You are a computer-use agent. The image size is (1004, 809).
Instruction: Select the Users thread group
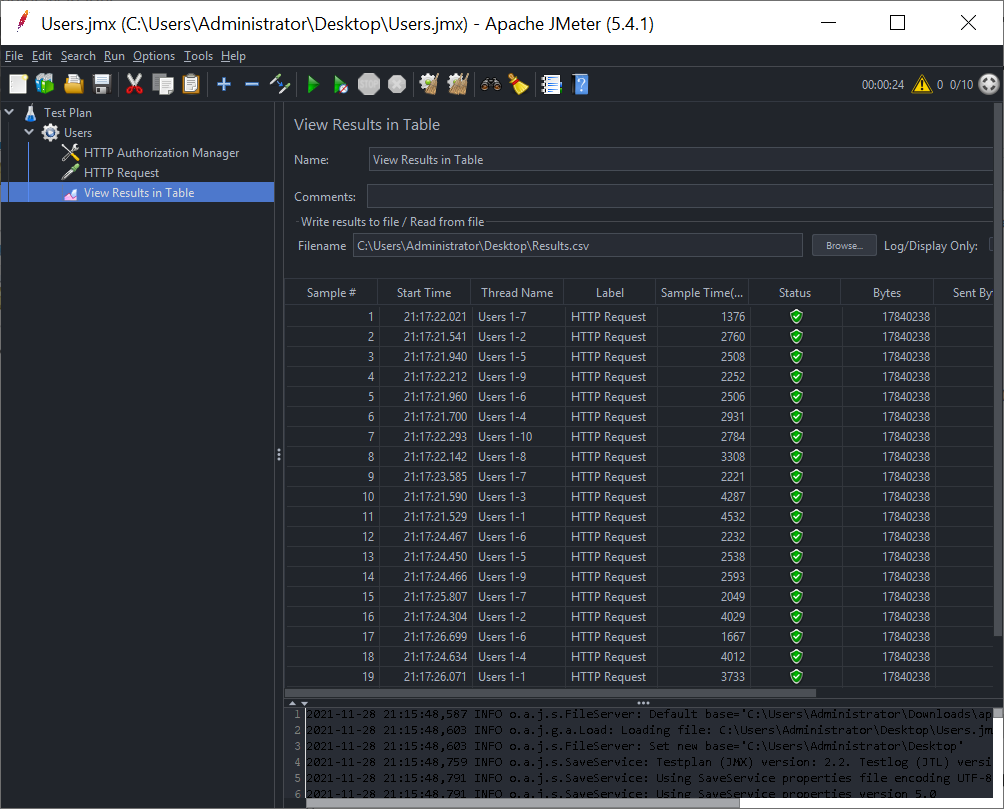click(x=77, y=133)
